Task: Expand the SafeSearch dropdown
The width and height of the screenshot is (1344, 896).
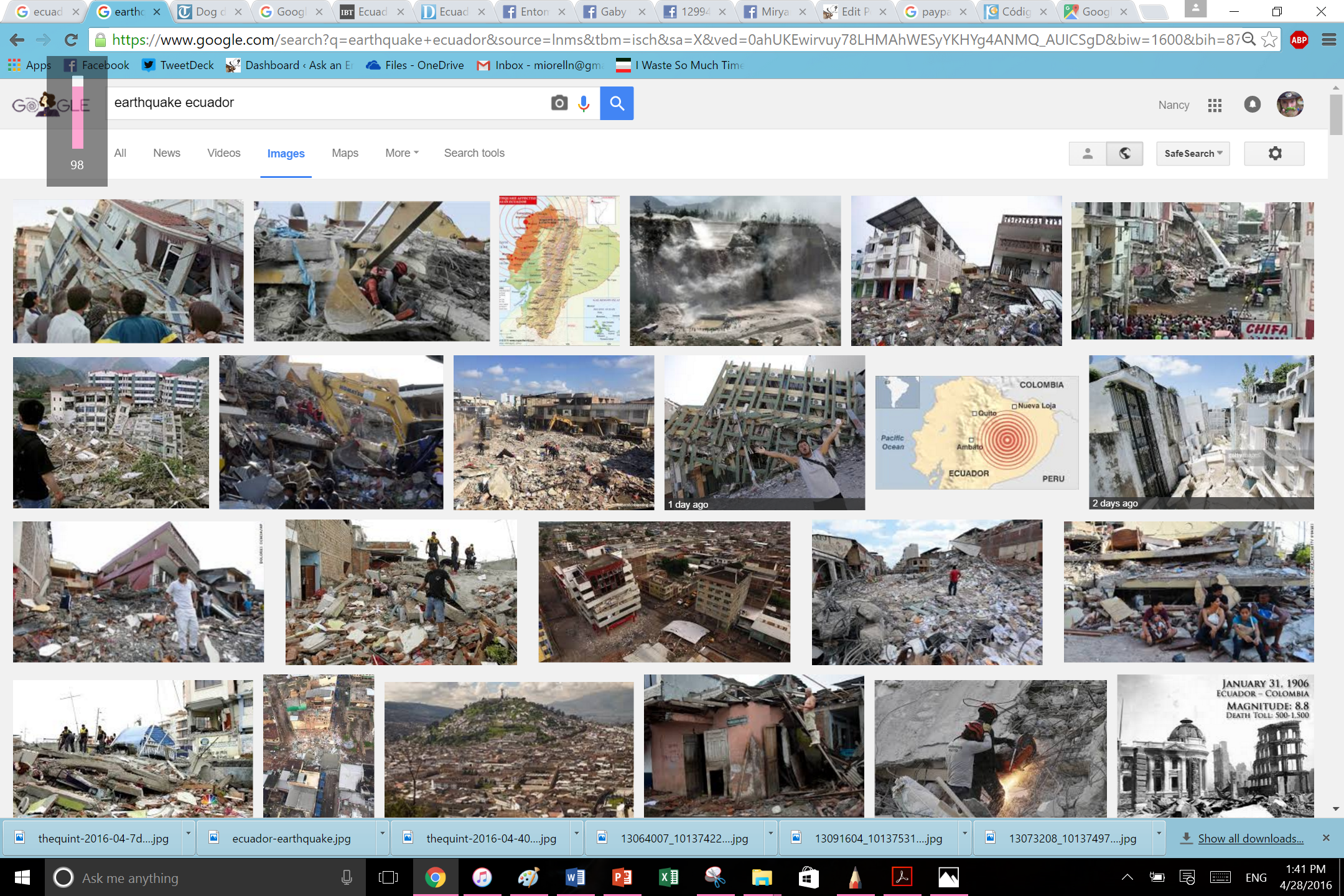Action: pyautogui.click(x=1193, y=154)
